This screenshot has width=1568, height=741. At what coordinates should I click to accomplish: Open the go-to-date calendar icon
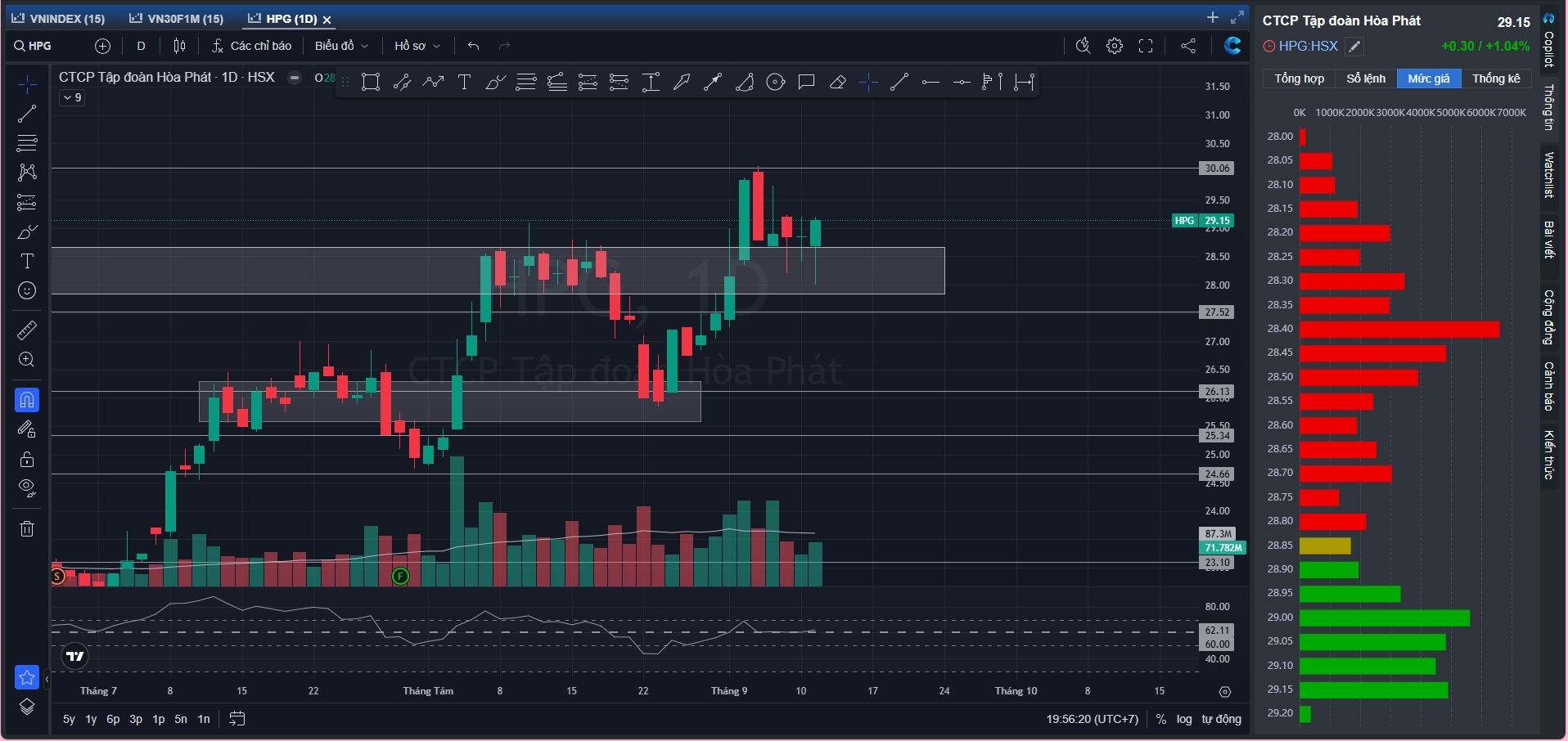[237, 719]
